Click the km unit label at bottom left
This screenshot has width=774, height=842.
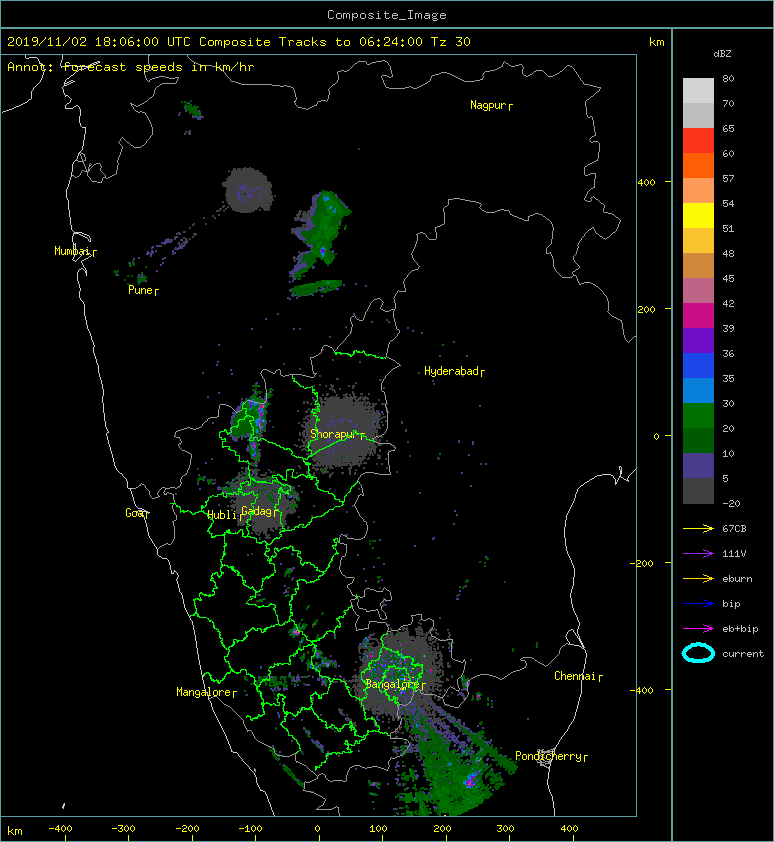click(x=15, y=831)
